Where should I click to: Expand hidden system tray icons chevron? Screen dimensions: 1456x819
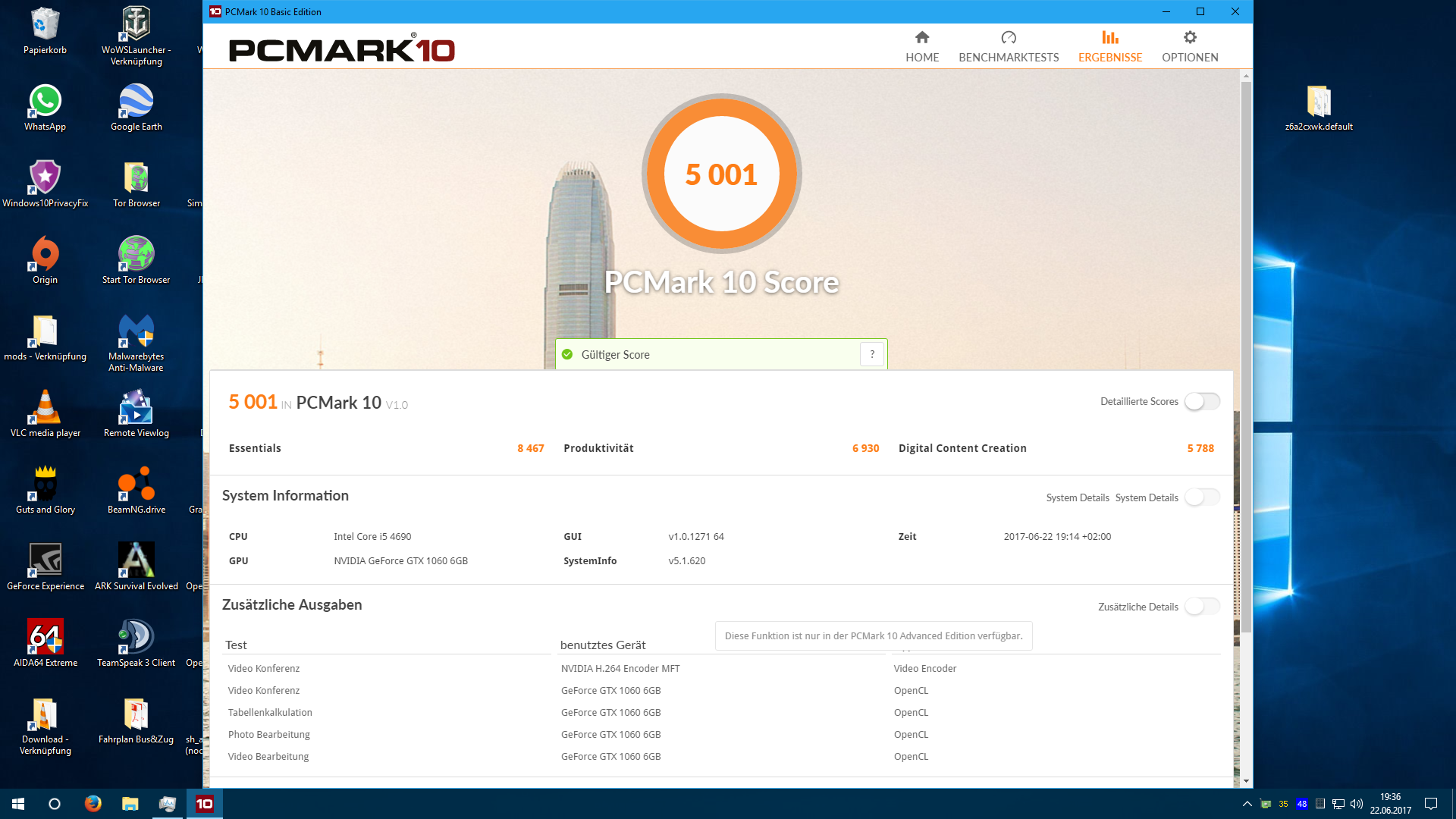(1247, 804)
